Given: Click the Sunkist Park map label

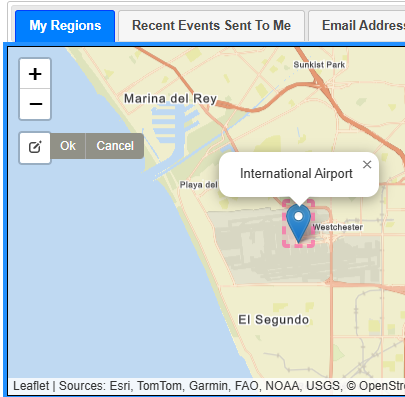Looking at the screenshot, I should pyautogui.click(x=319, y=65).
